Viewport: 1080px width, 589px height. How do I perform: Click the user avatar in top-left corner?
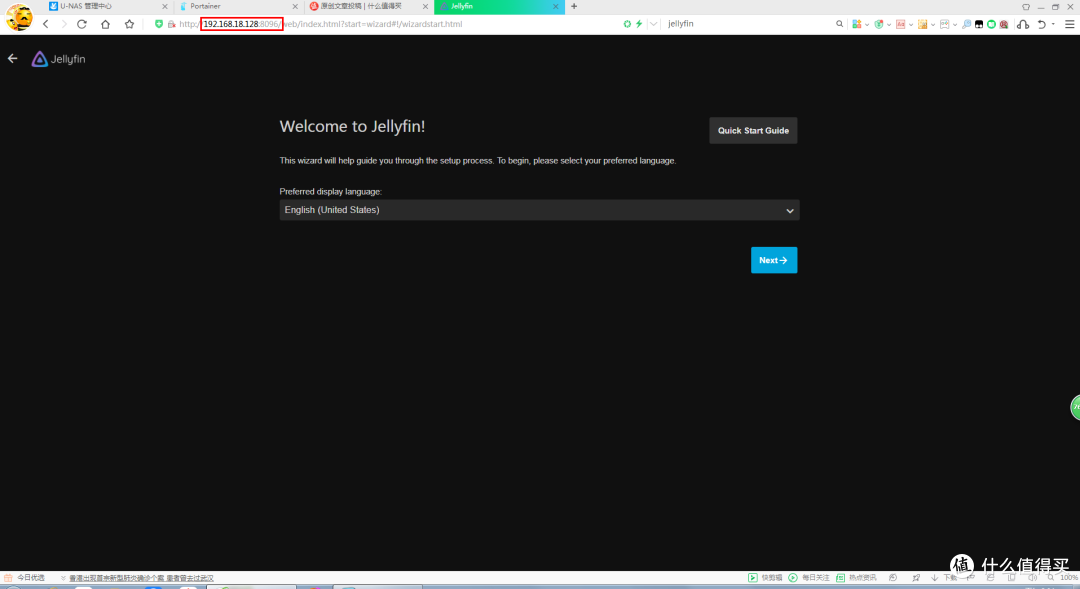(19, 17)
